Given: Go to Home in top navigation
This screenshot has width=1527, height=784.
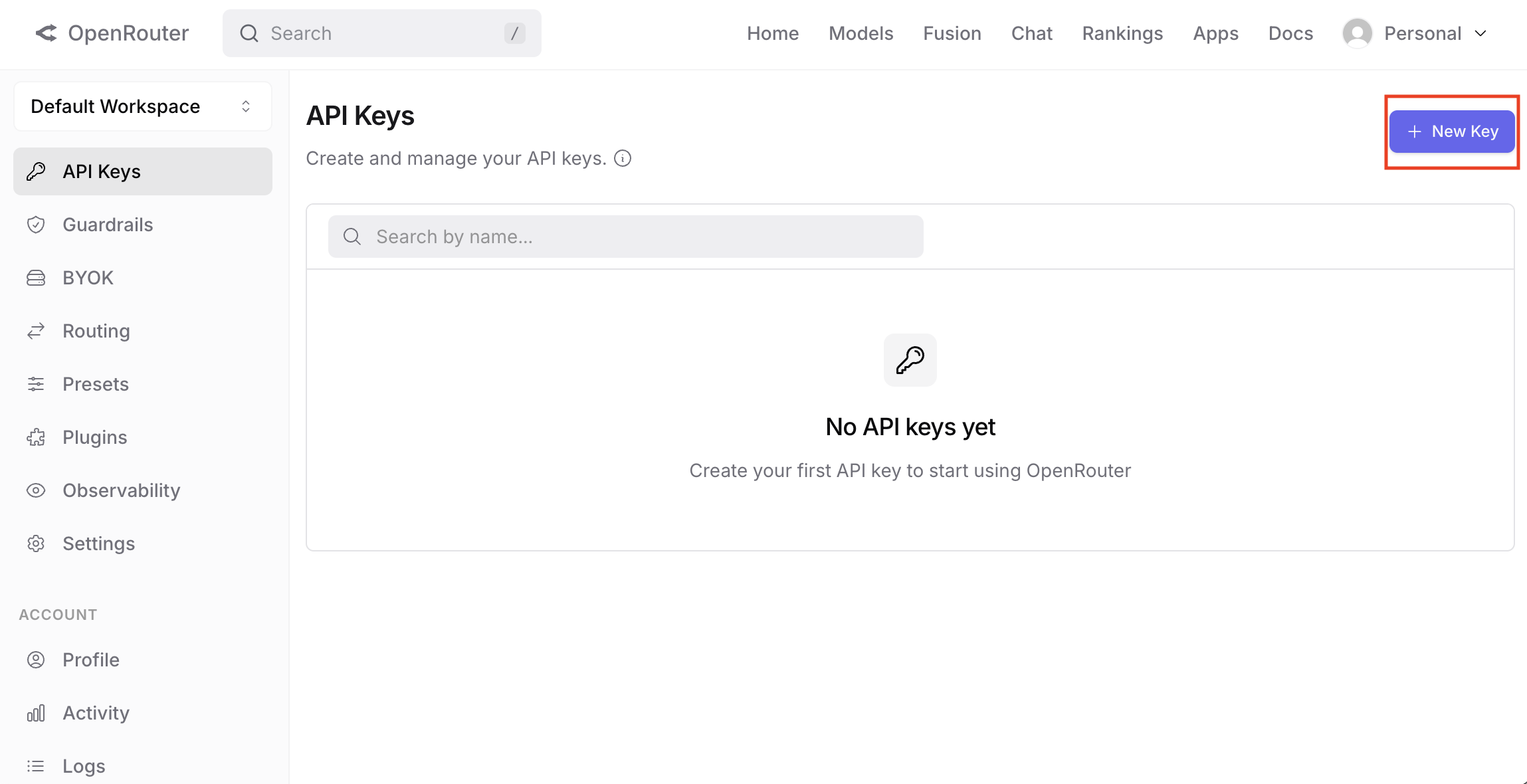Looking at the screenshot, I should point(773,33).
